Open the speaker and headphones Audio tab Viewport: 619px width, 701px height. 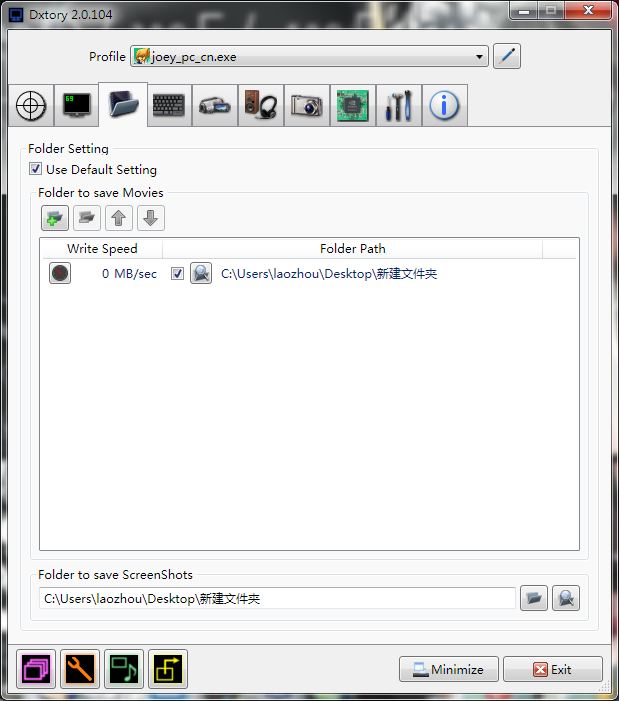point(261,106)
